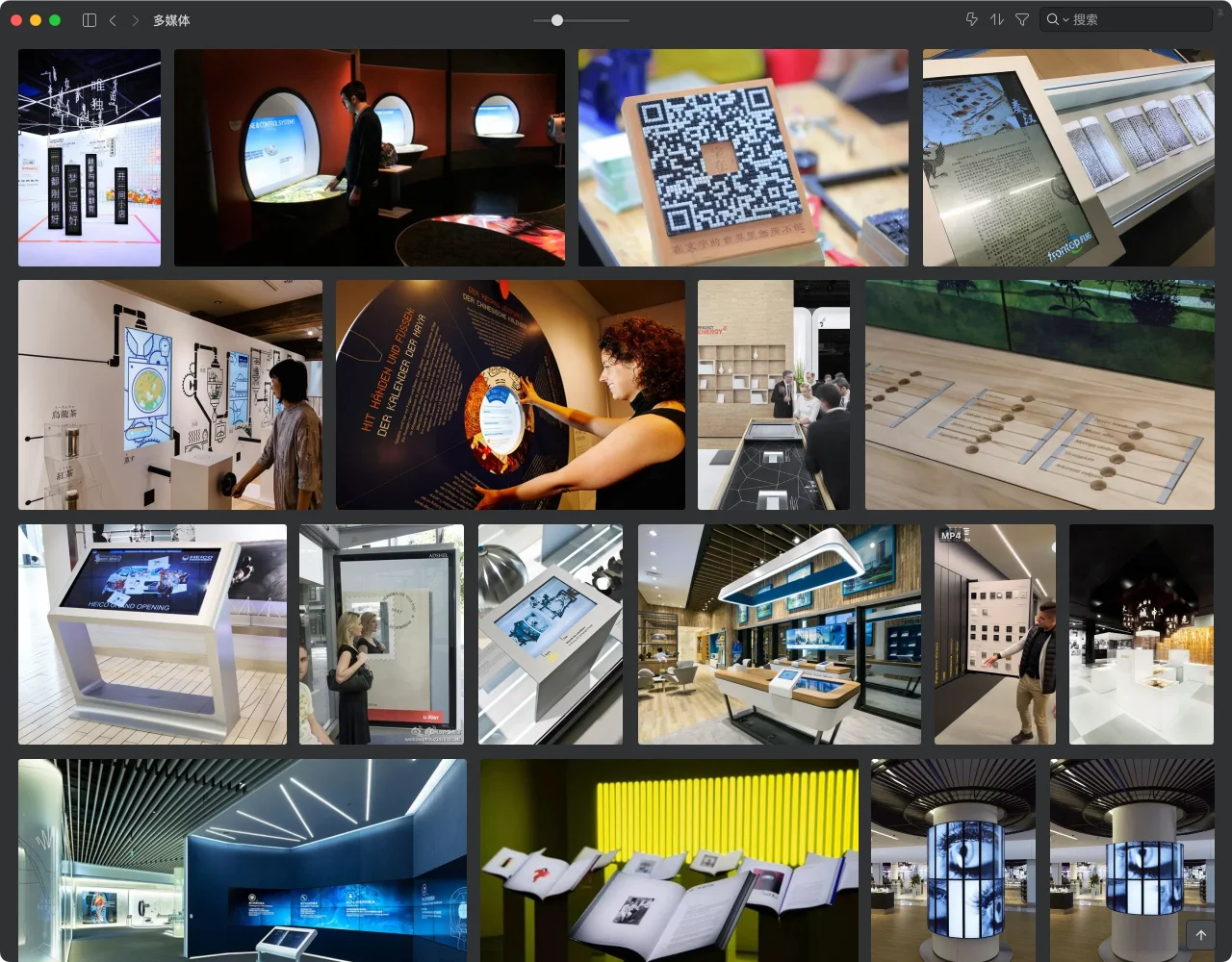Viewport: 1232px width, 962px height.
Task: Go forward with the right chevron
Action: coord(135,20)
